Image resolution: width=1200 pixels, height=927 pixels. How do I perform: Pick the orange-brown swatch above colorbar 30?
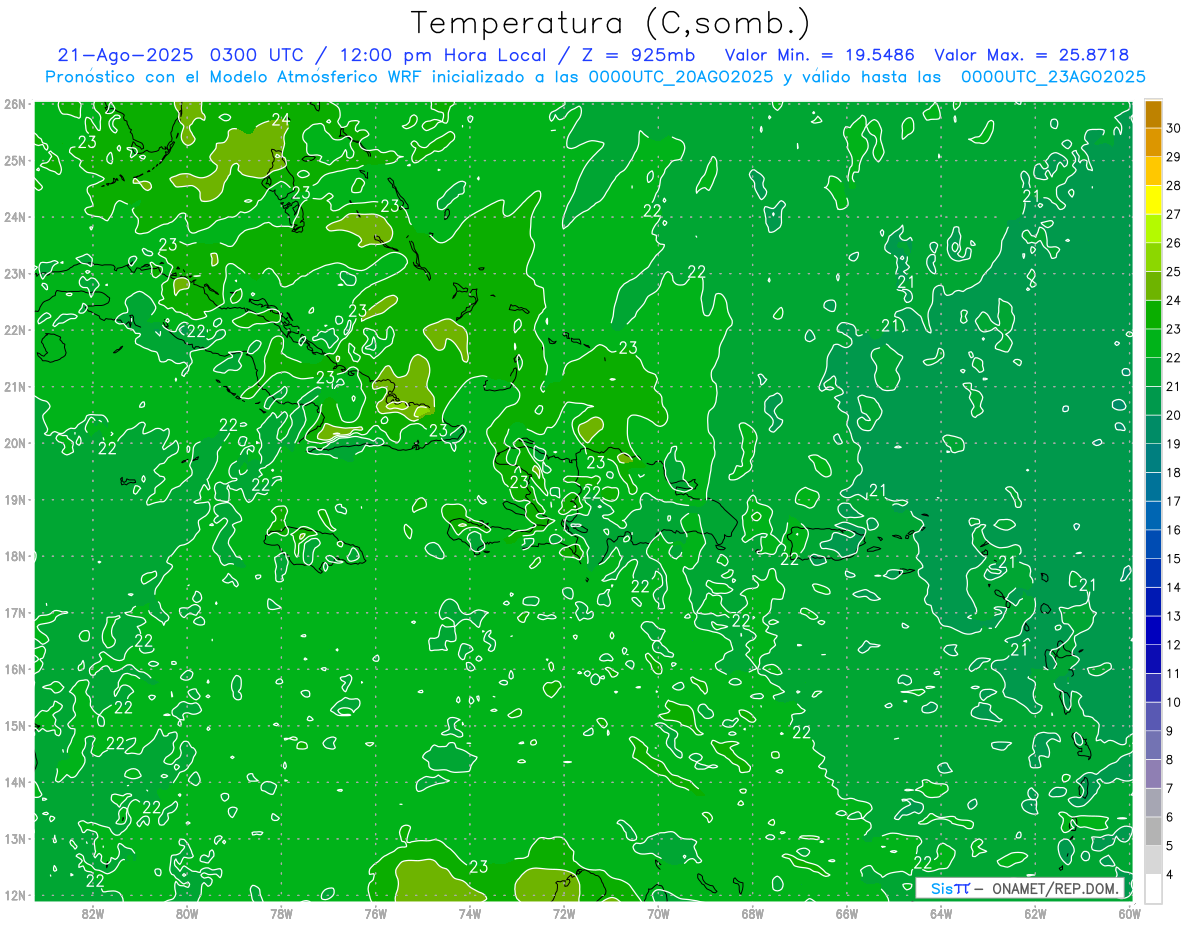(x=1153, y=114)
